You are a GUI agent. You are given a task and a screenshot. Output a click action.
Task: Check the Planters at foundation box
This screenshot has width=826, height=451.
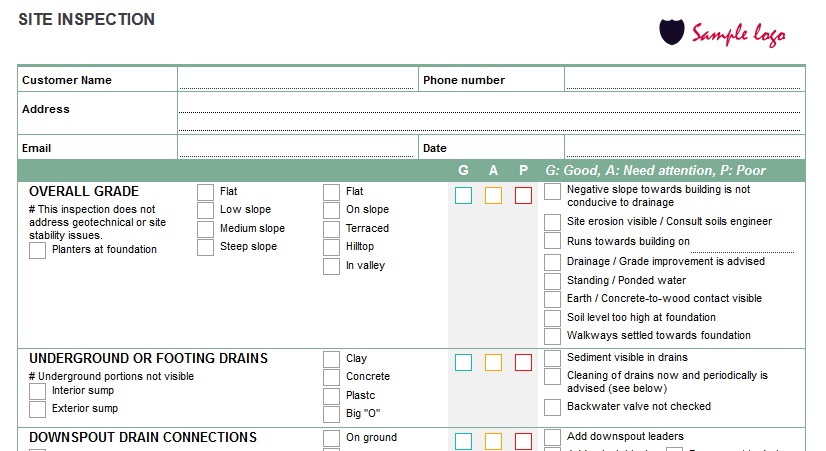pos(37,251)
